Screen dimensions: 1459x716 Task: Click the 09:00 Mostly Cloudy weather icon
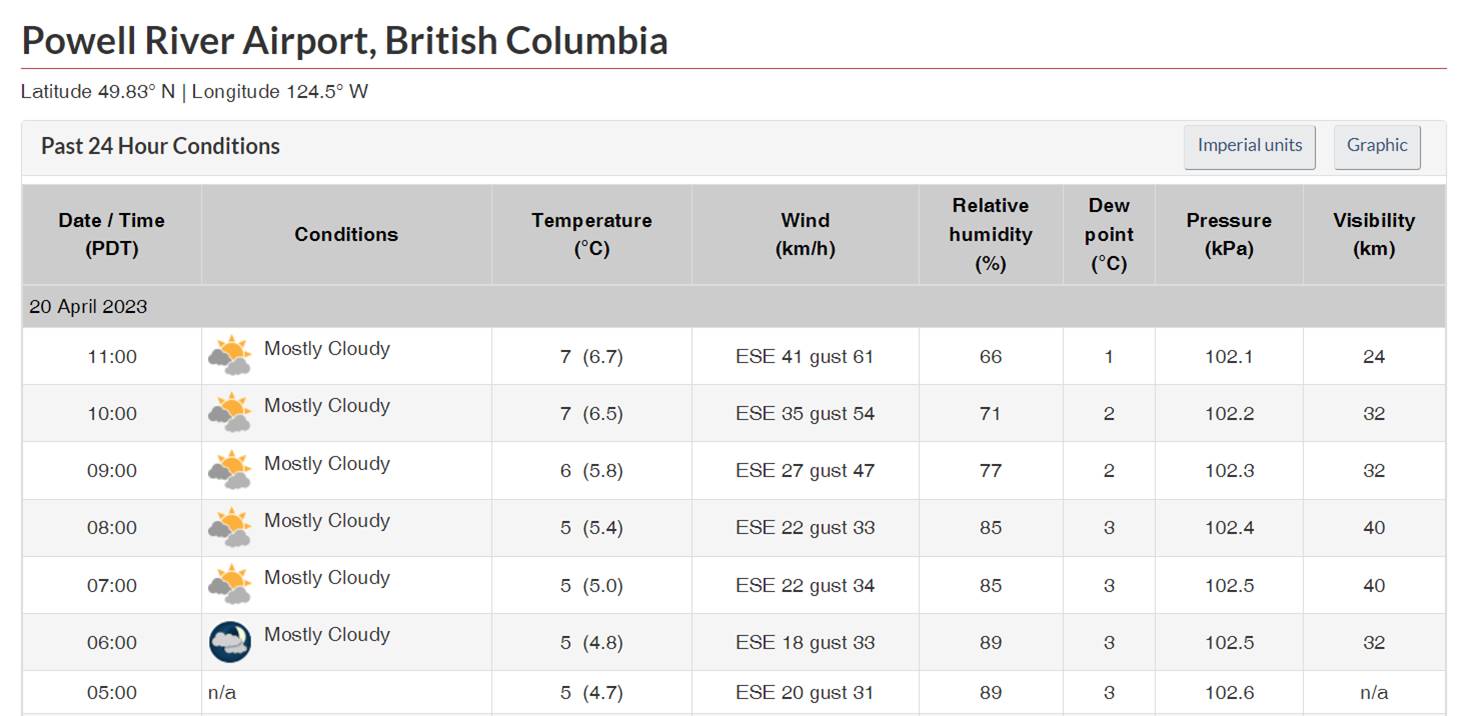230,470
